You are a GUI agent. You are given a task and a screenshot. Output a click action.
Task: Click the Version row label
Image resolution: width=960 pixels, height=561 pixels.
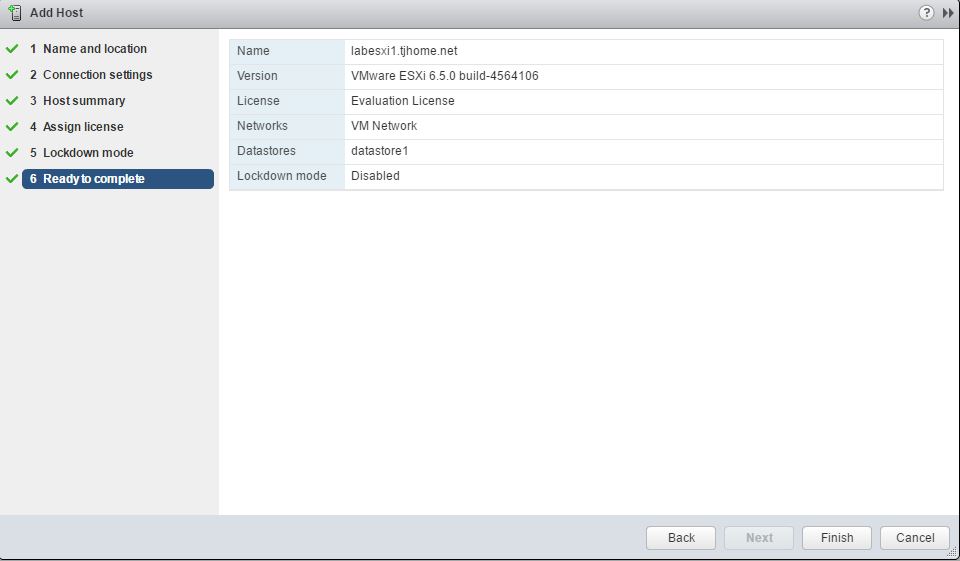257,76
